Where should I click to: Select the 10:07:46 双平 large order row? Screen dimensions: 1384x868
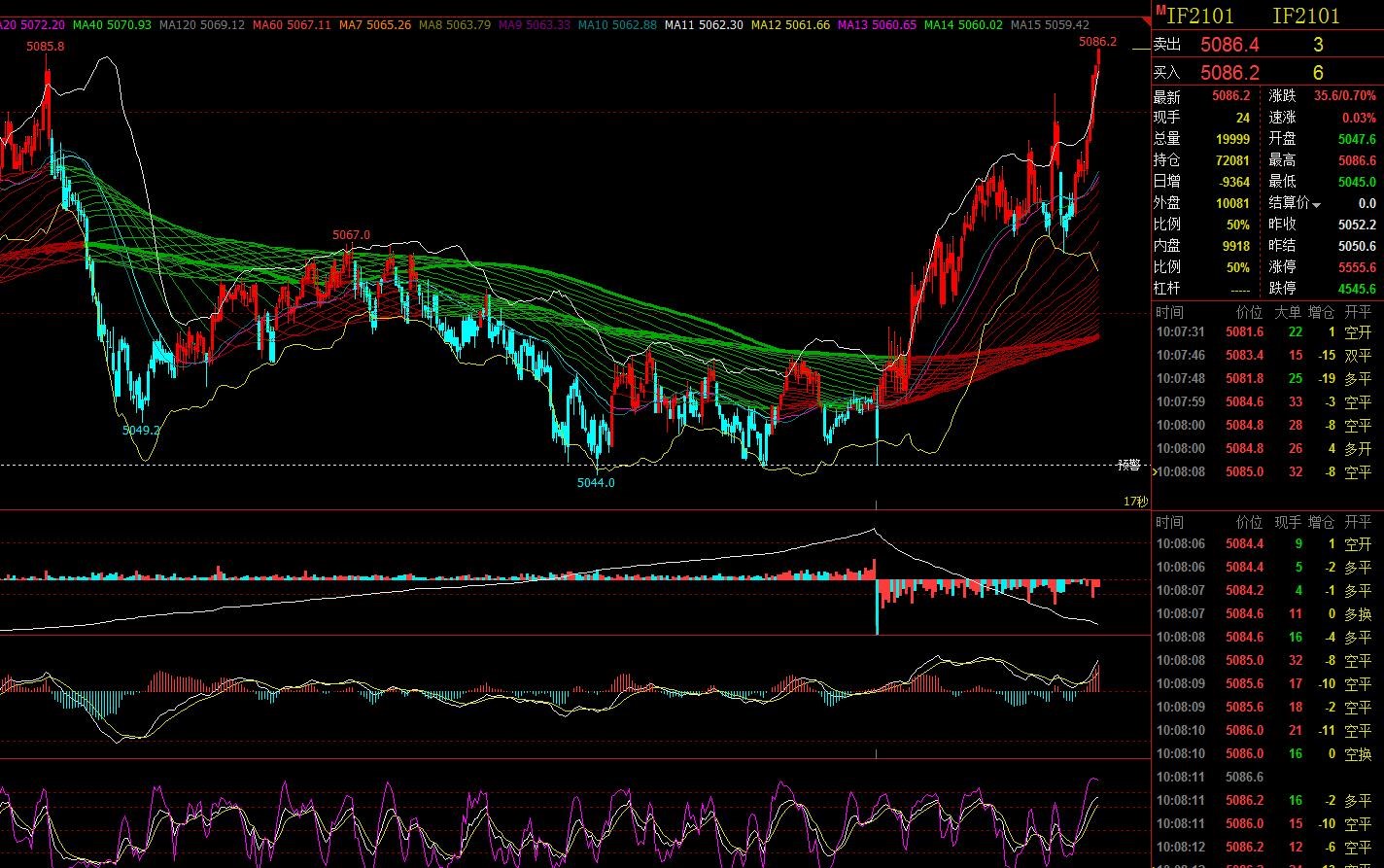tap(1265, 355)
